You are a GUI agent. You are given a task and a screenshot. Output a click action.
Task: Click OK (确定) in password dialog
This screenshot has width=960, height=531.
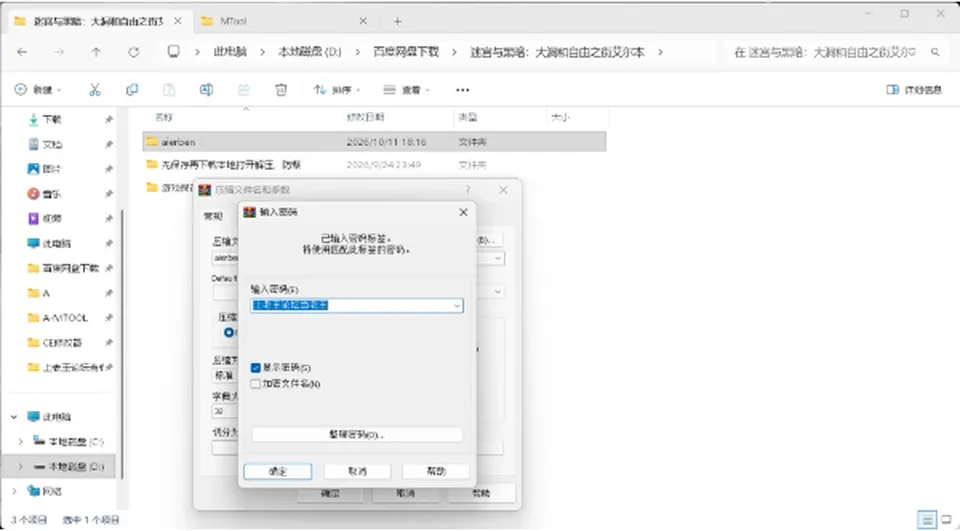pyautogui.click(x=278, y=471)
